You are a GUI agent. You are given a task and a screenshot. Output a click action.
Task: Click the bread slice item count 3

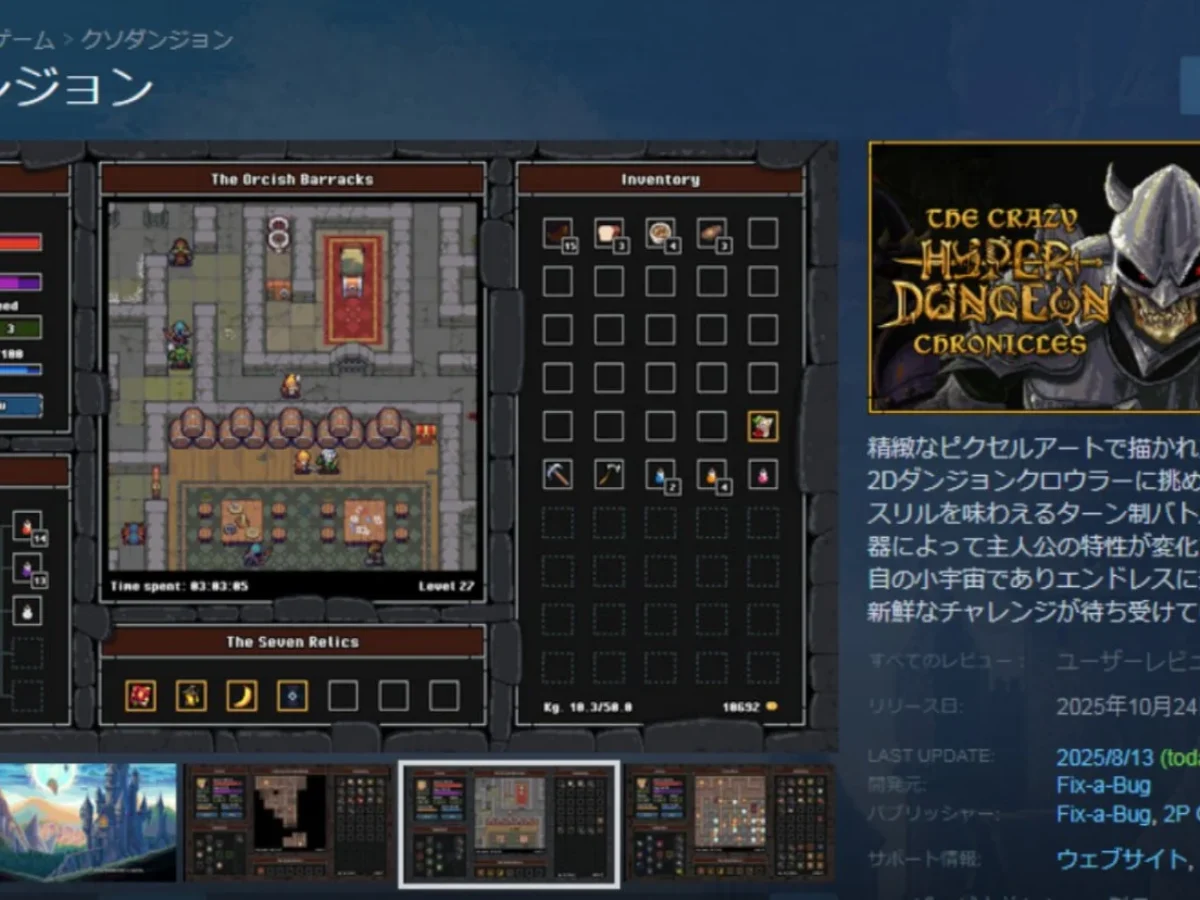coord(609,233)
